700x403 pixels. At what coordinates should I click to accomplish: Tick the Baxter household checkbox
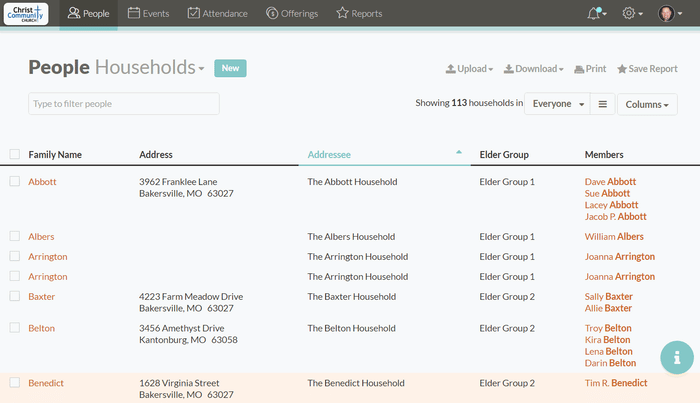pos(14,296)
